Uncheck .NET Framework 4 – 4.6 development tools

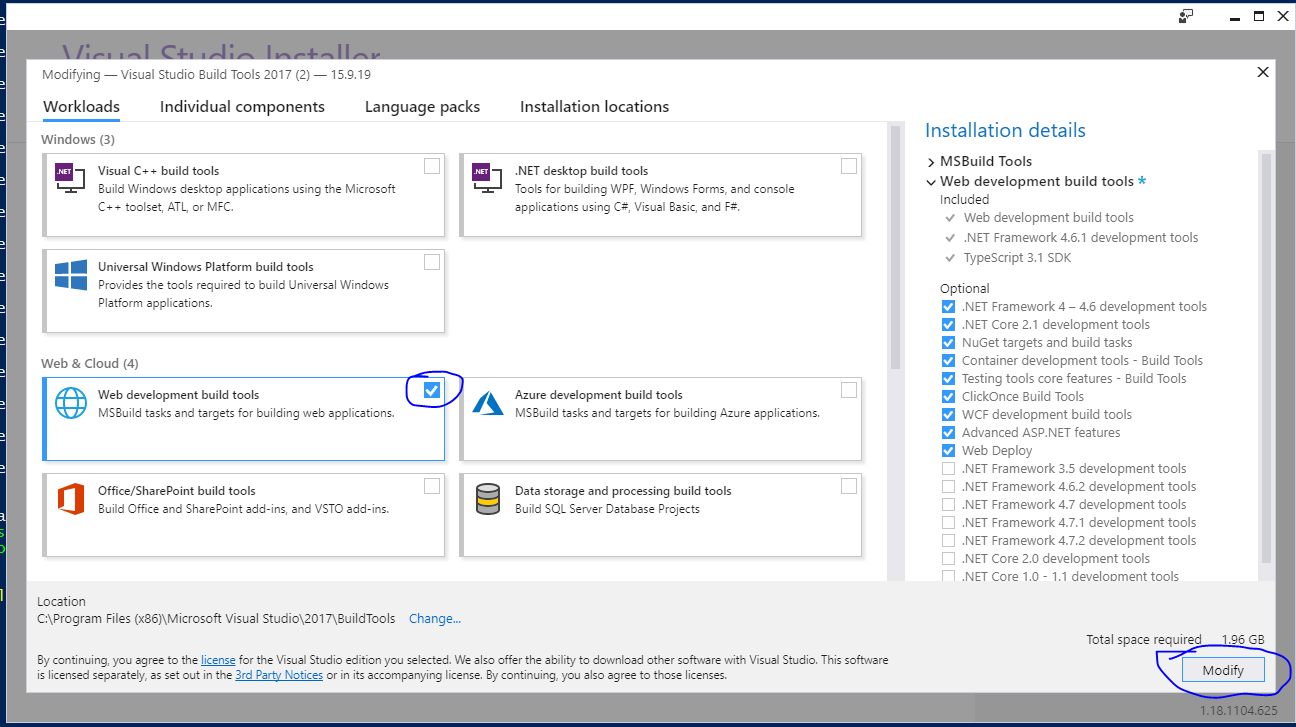pyautogui.click(x=948, y=307)
